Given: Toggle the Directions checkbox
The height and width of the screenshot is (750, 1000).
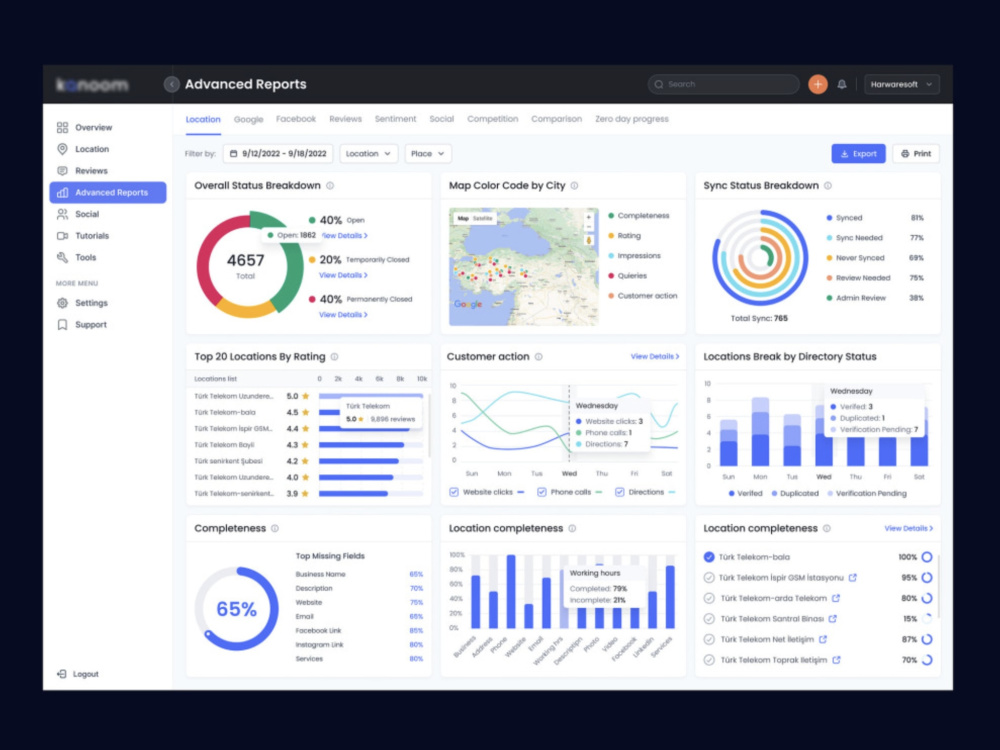Looking at the screenshot, I should [x=619, y=492].
